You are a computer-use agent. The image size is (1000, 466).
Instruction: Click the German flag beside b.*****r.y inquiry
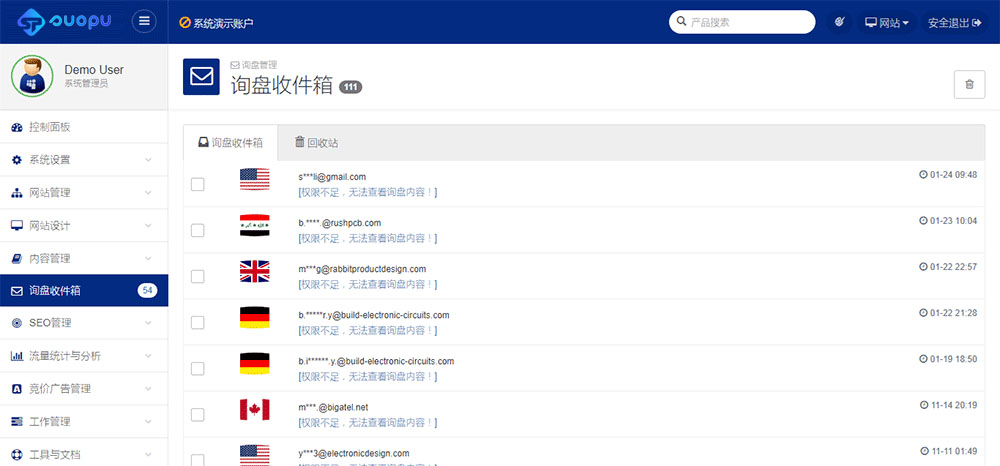coord(254,317)
